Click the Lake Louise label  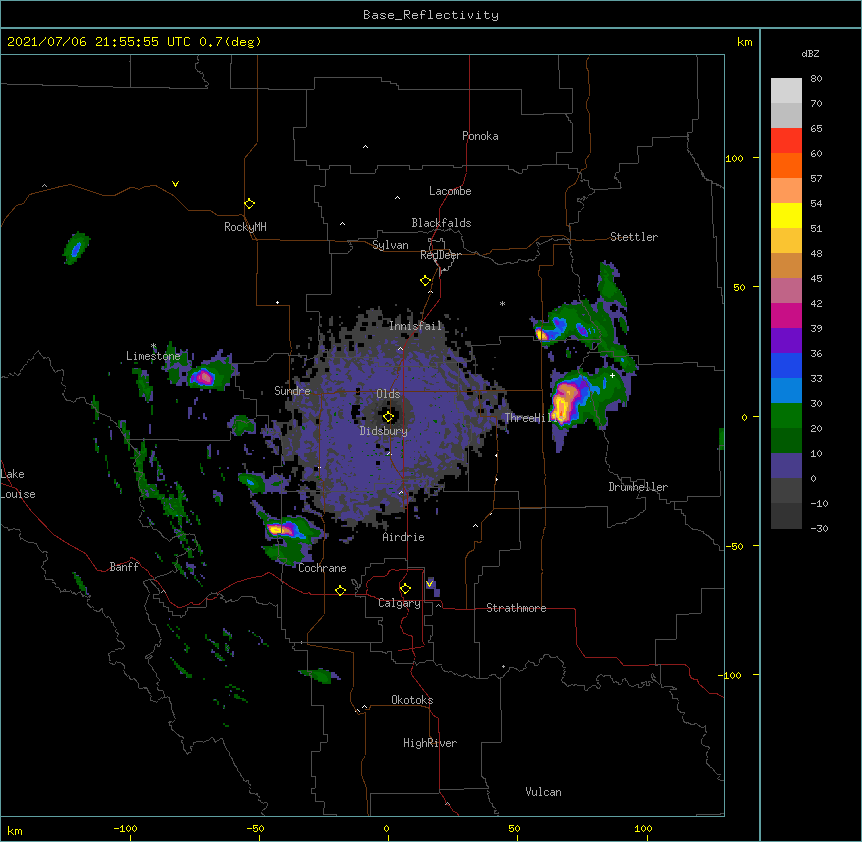[x=18, y=484]
